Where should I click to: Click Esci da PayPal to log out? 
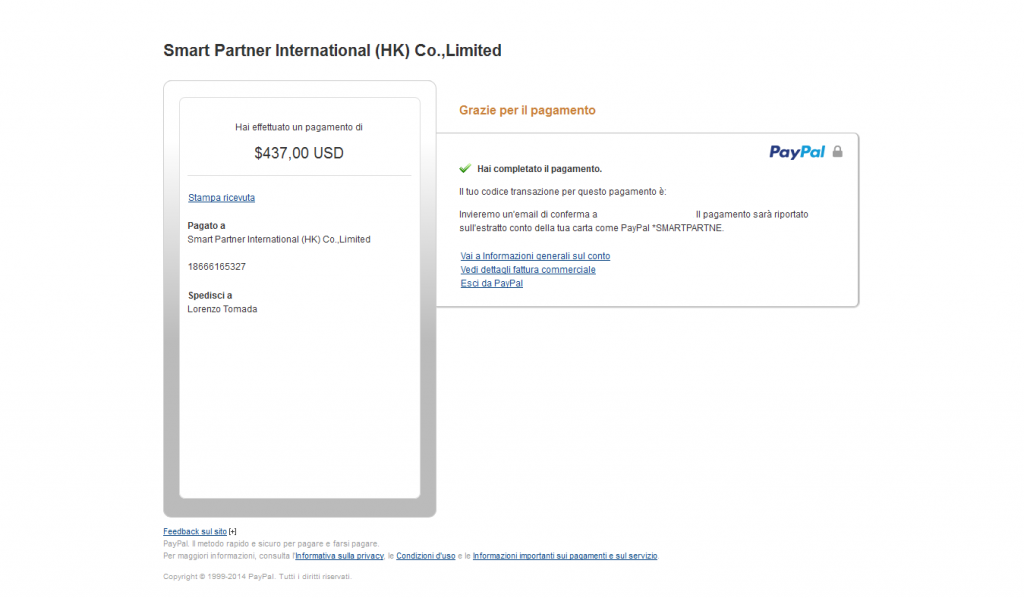[491, 283]
